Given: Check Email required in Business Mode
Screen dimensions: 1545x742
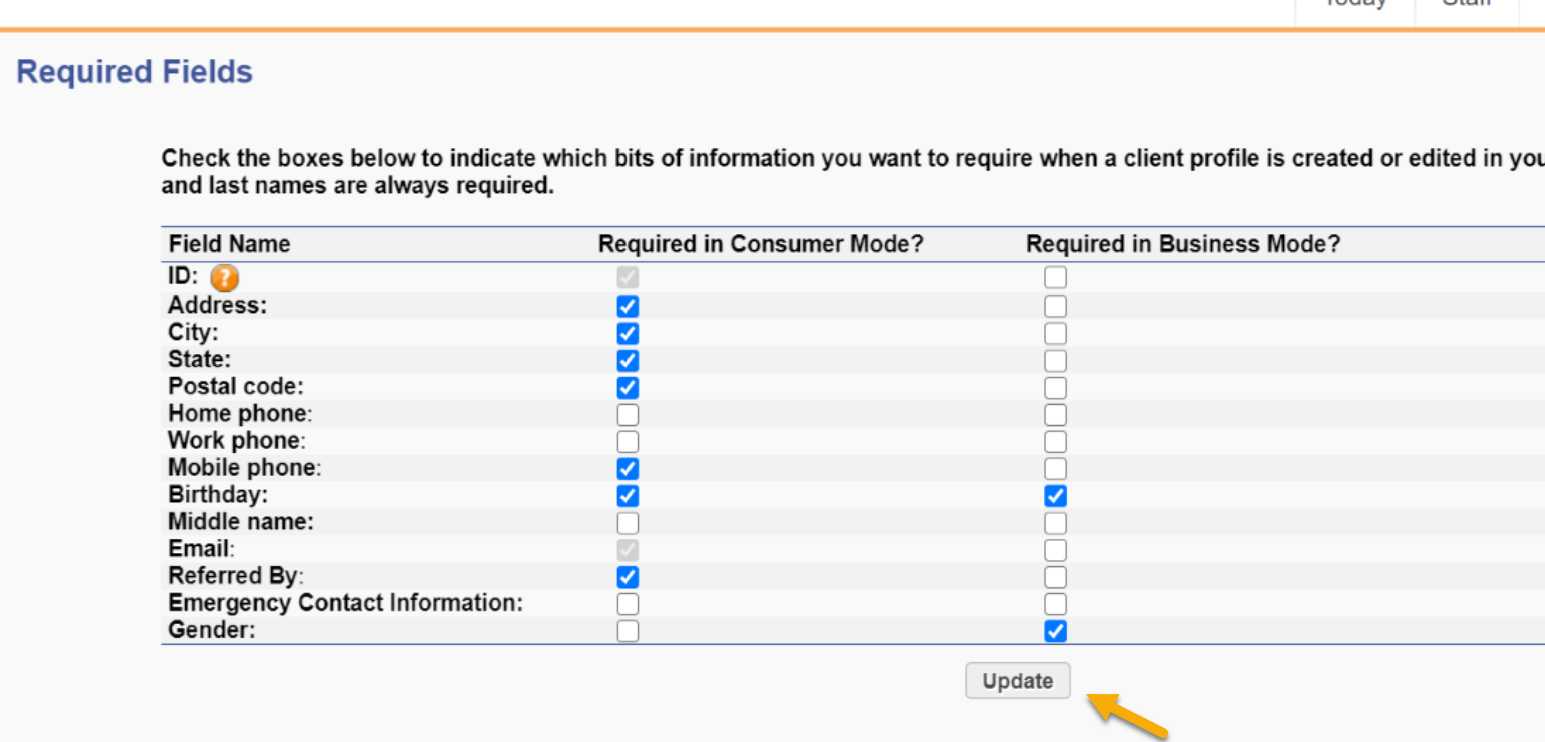Looking at the screenshot, I should point(1055,550).
